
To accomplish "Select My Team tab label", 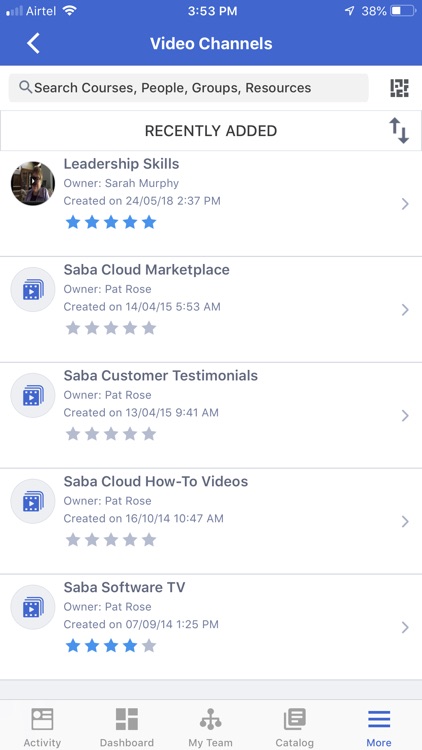I will [211, 742].
